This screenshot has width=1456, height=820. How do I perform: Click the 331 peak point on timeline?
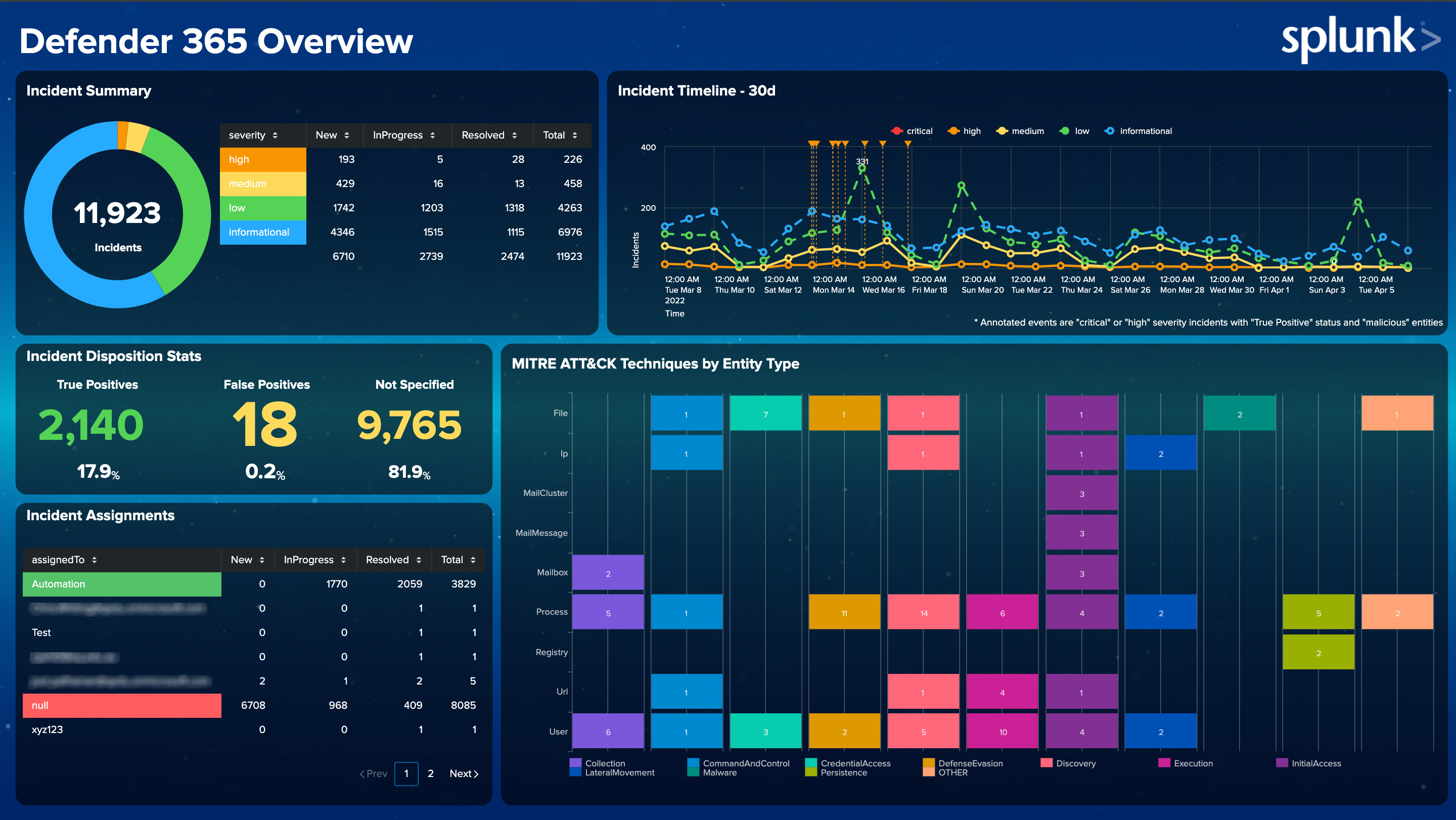pos(862,168)
